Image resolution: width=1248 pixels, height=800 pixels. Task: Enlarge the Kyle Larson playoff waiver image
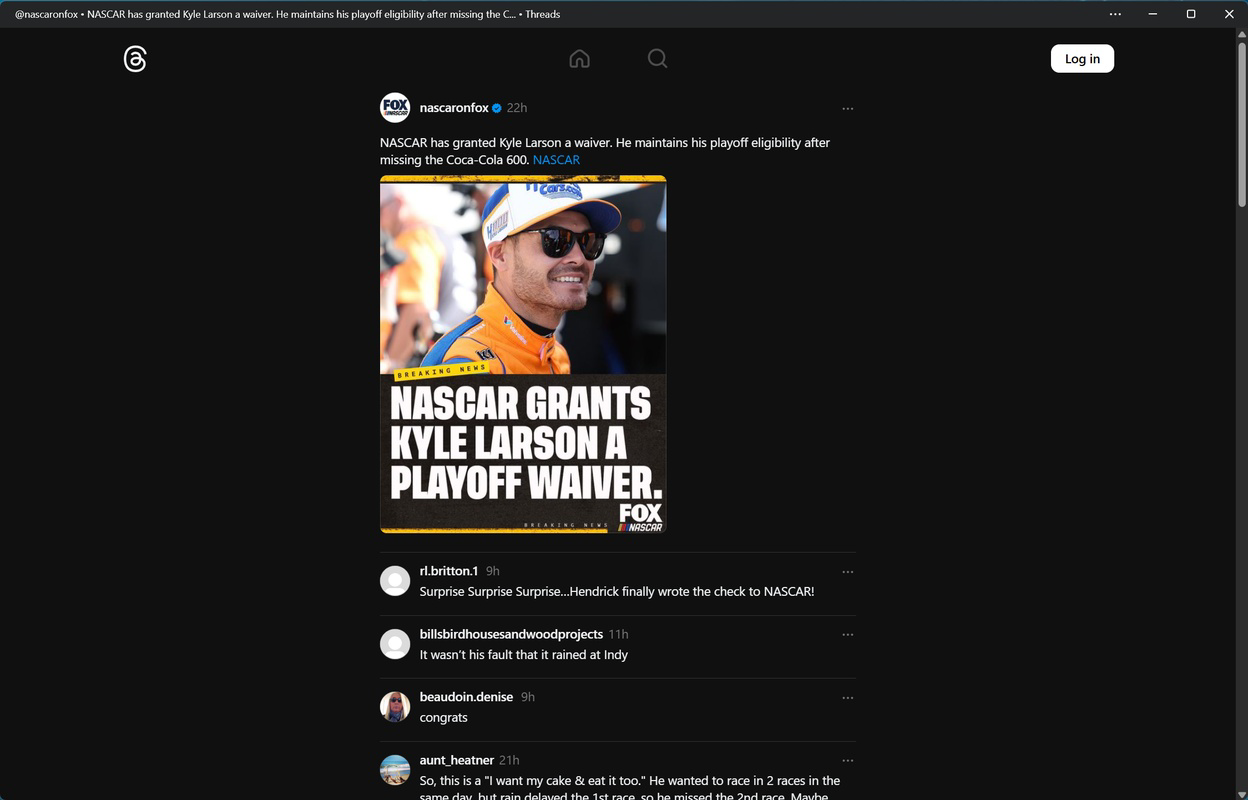(523, 354)
